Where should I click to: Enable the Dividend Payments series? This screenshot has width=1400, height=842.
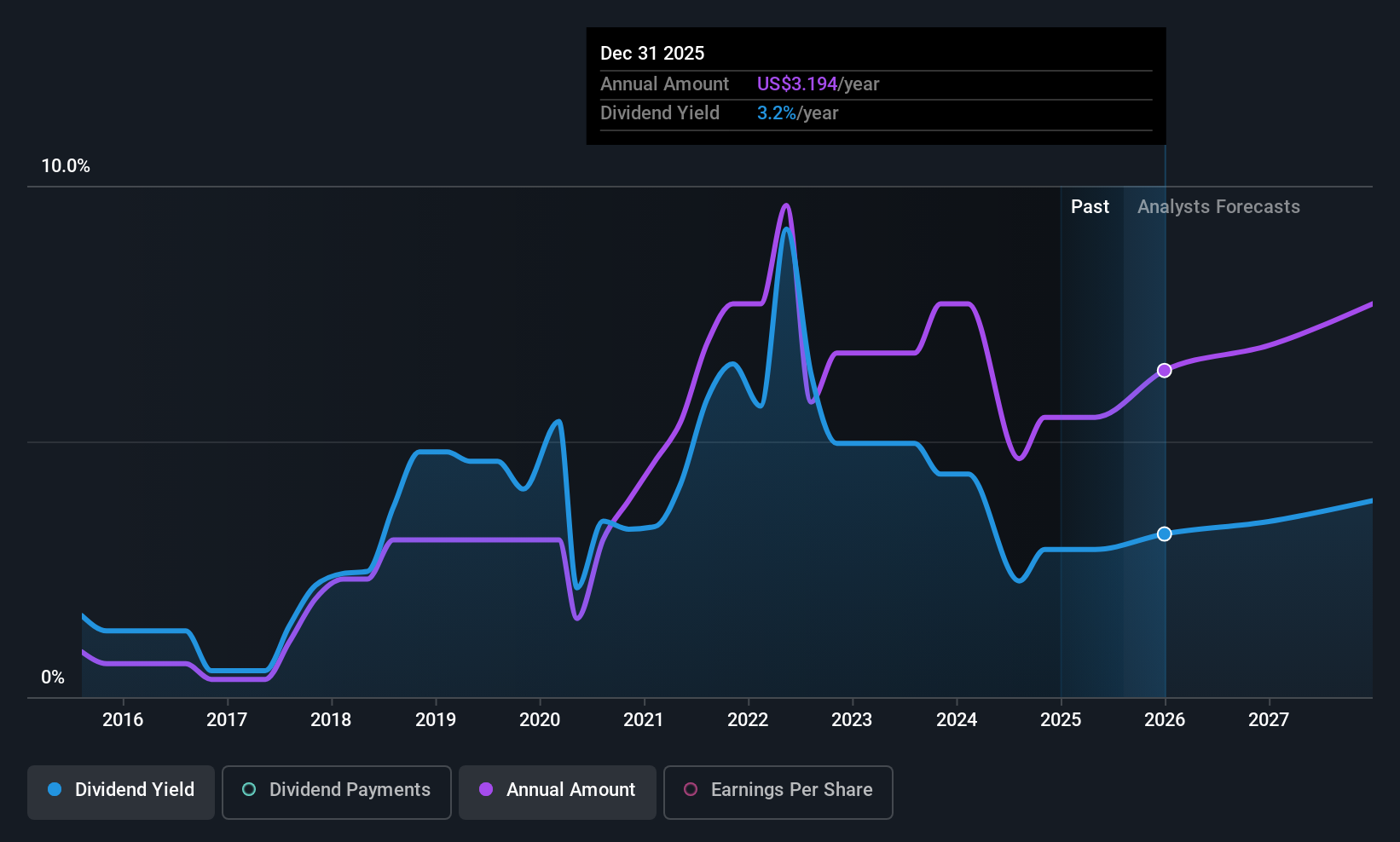pyautogui.click(x=337, y=792)
